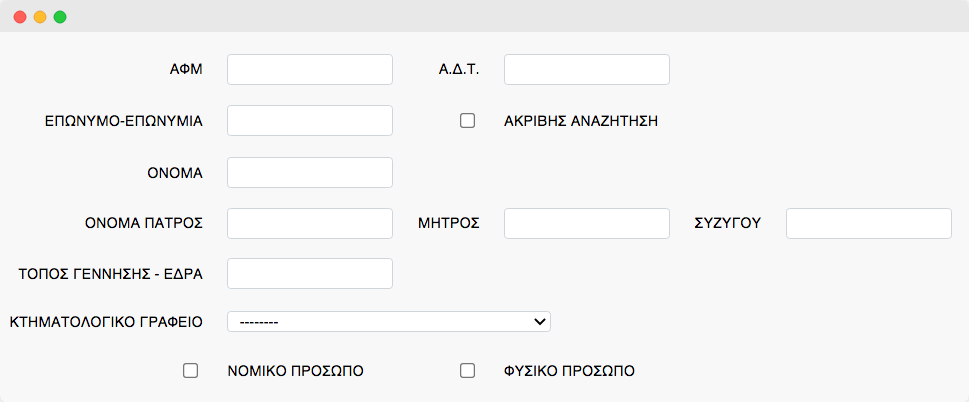Click the ΝΟΜΙΚΟ ΠΡΟΣΩΠΟ label
This screenshot has width=969, height=402.
[x=295, y=371]
